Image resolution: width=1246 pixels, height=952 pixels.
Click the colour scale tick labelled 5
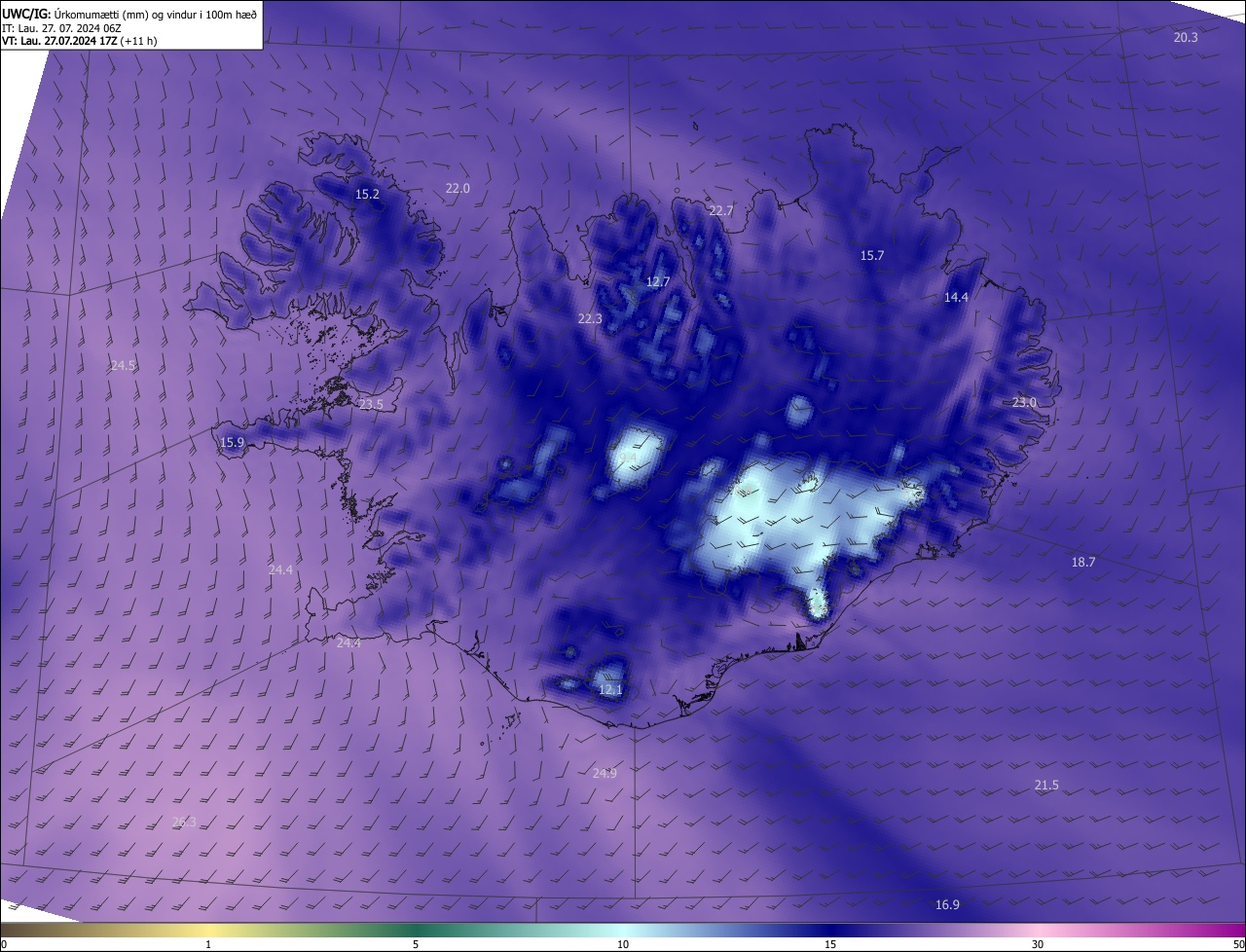coord(416,945)
